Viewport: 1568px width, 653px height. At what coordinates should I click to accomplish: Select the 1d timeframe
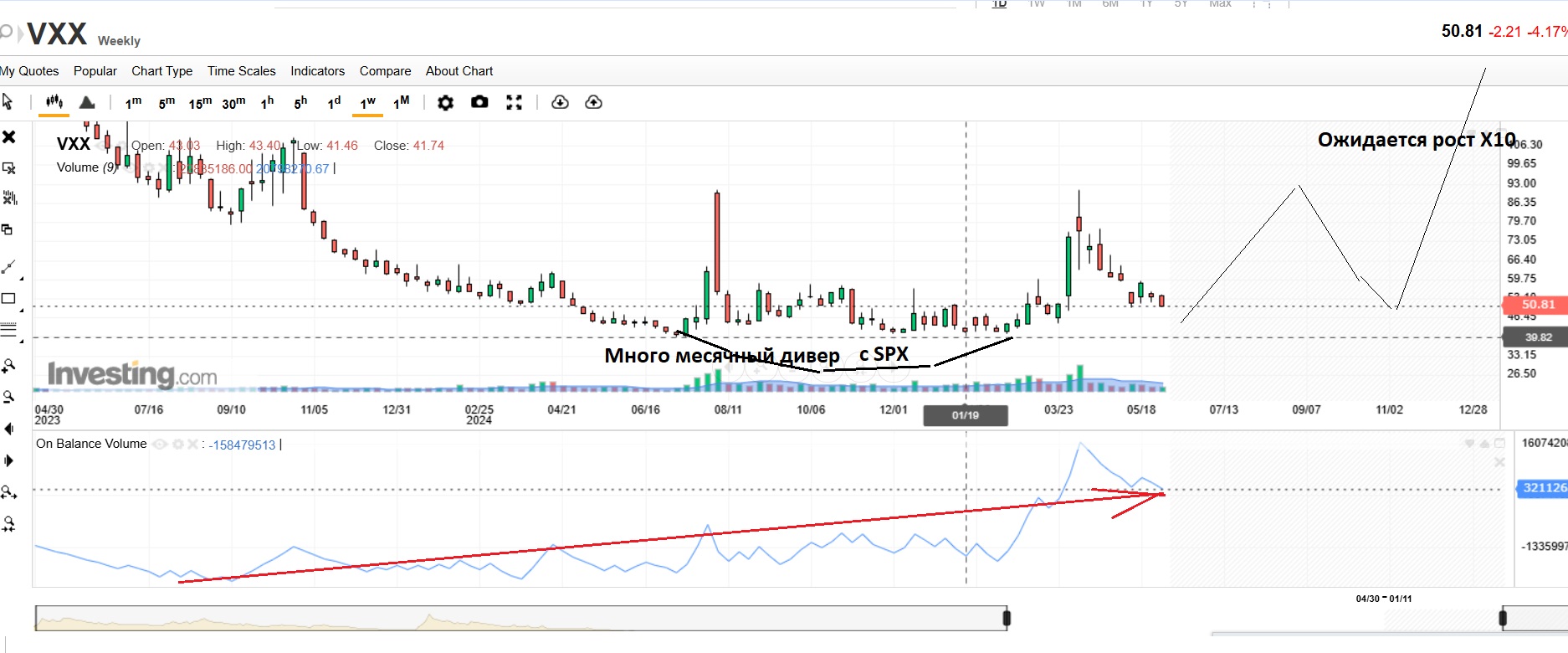point(334,102)
